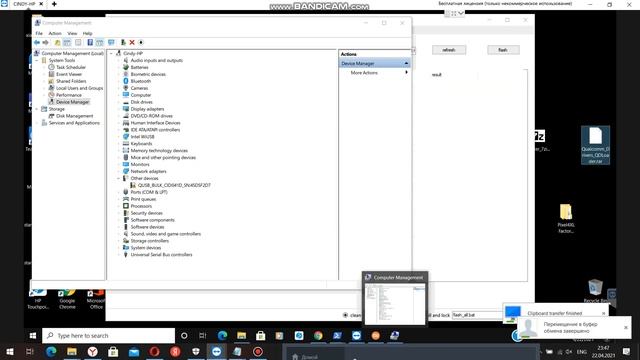This screenshot has width=640, height=360.
Task: Select Display adapters category
Action: [x=147, y=109]
